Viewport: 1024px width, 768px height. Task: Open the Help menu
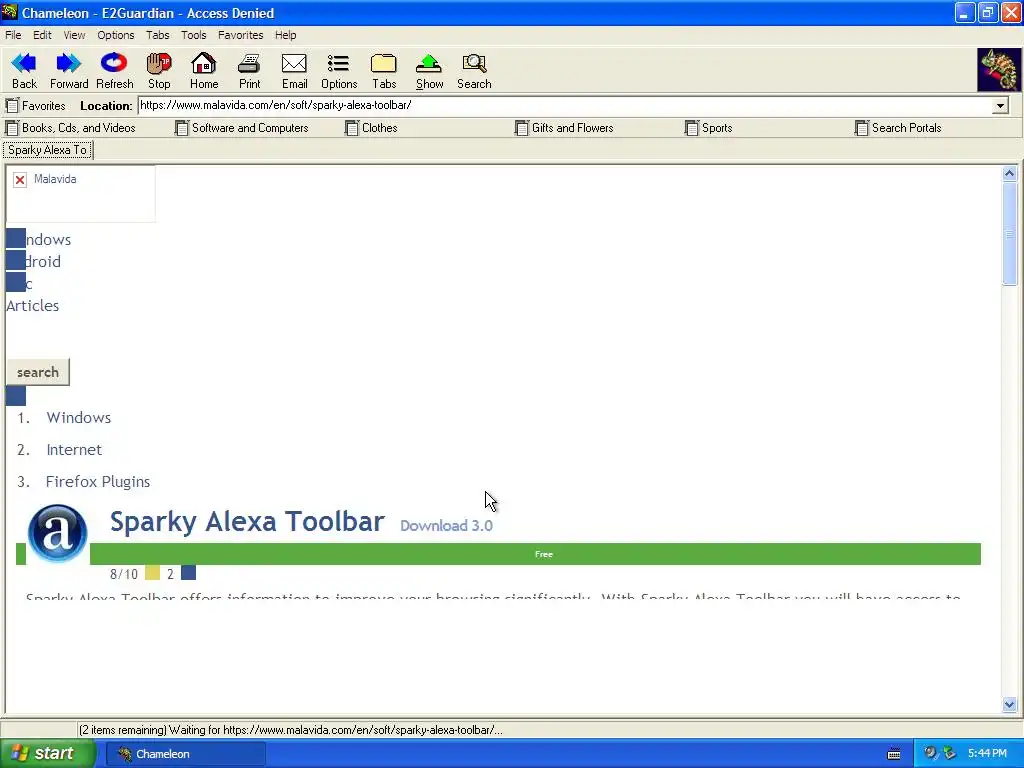pos(285,35)
